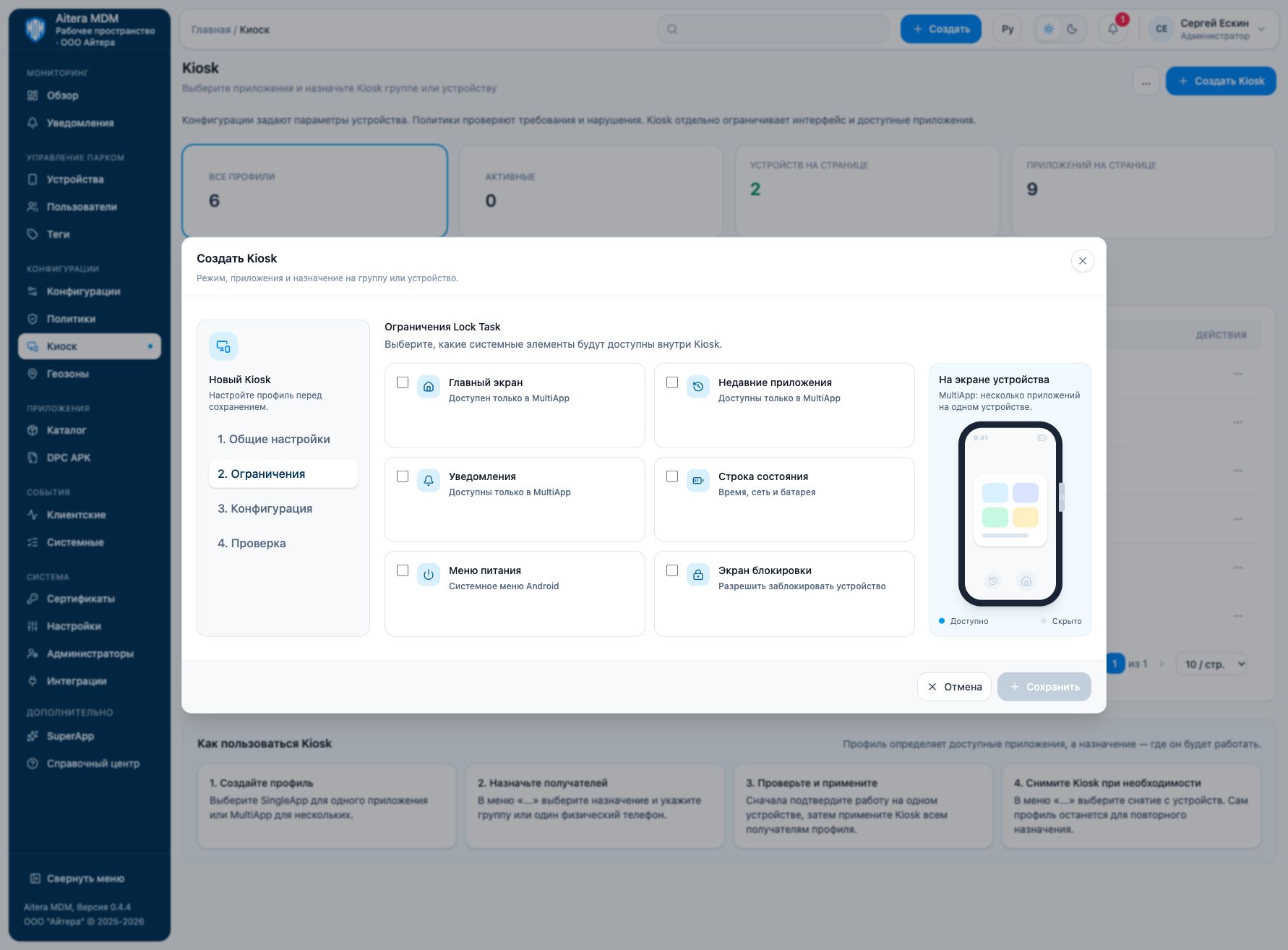Click the Главная breadcrumb link
The image size is (1288, 950).
pos(210,30)
